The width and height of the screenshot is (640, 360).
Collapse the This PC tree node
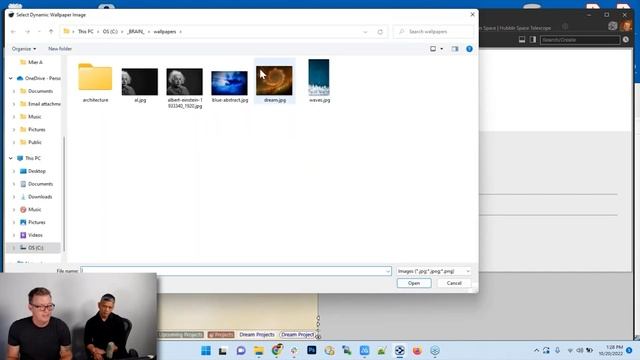click(11, 158)
